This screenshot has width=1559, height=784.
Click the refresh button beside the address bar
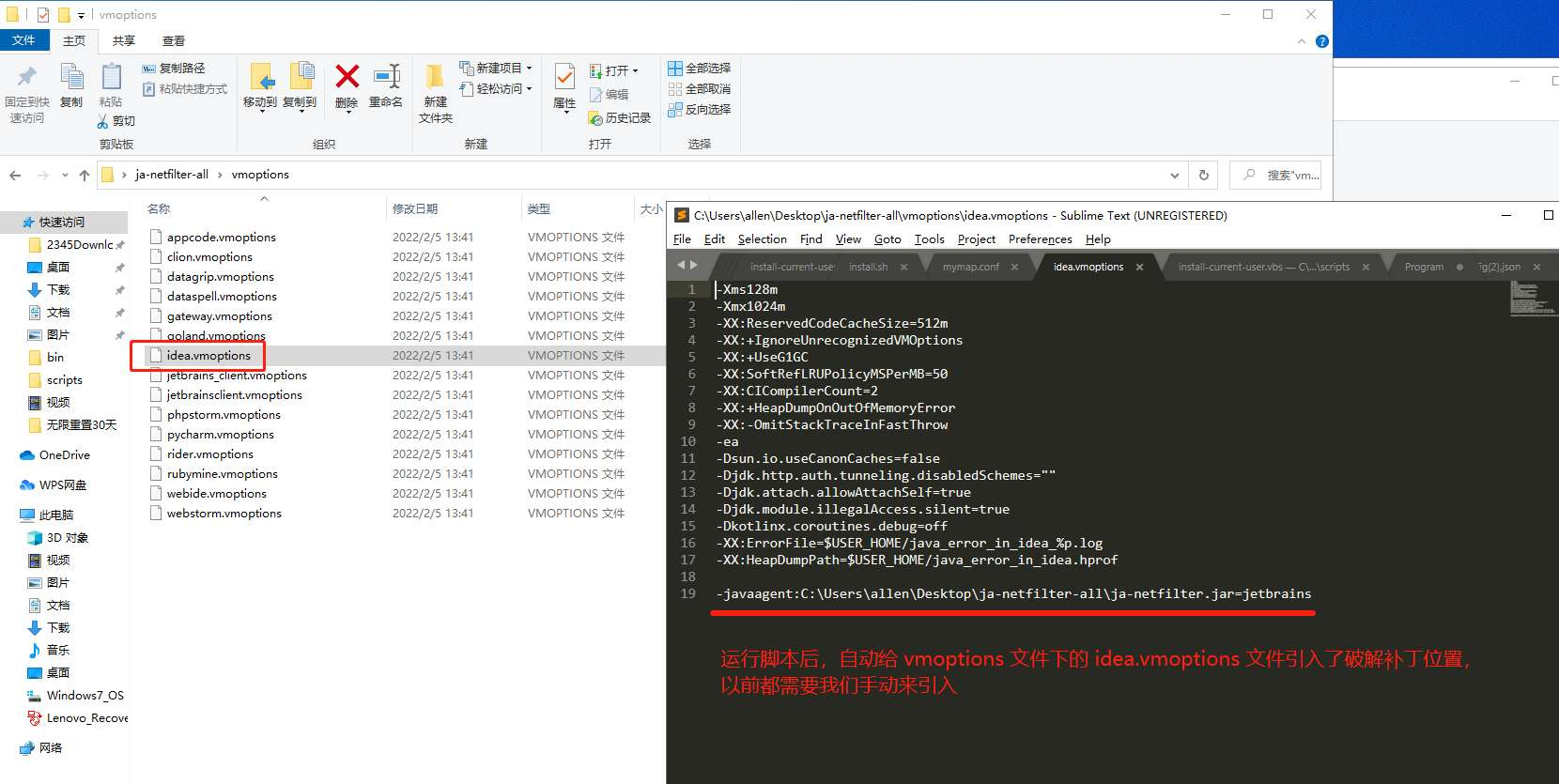coord(1204,175)
